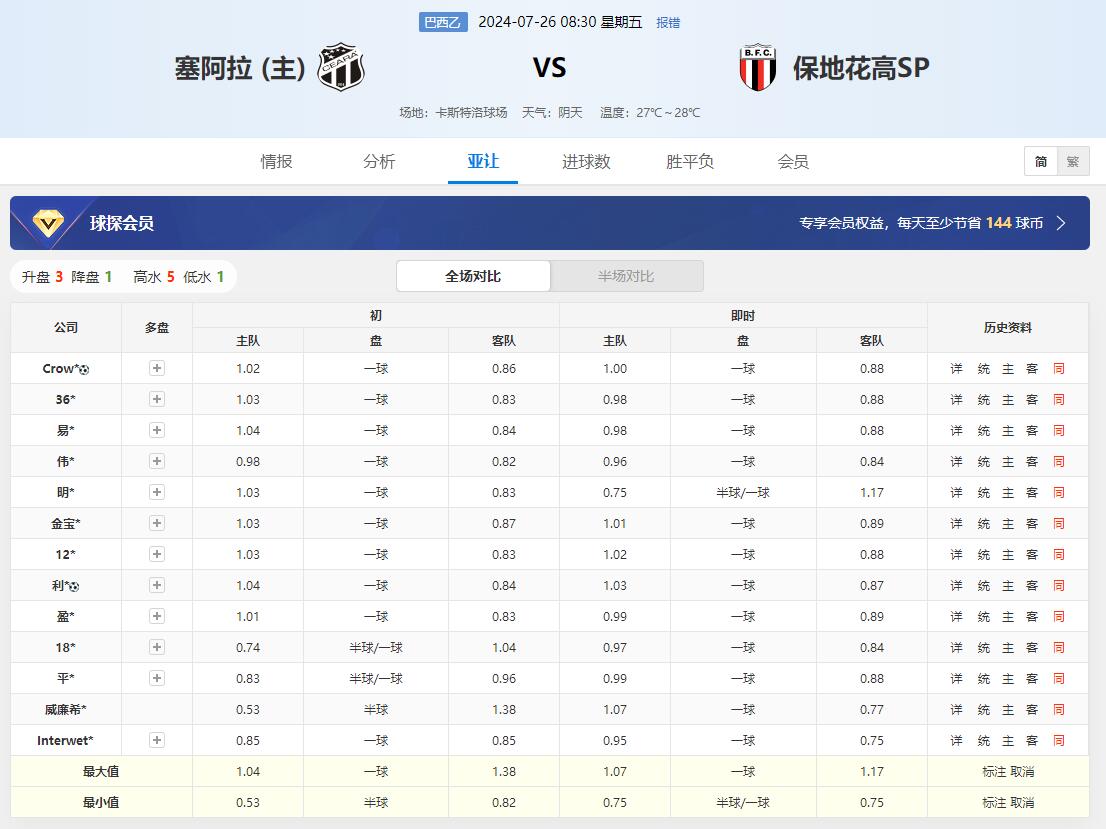Click the arrow on the member banner
This screenshot has height=829, width=1106.
coord(1061,223)
